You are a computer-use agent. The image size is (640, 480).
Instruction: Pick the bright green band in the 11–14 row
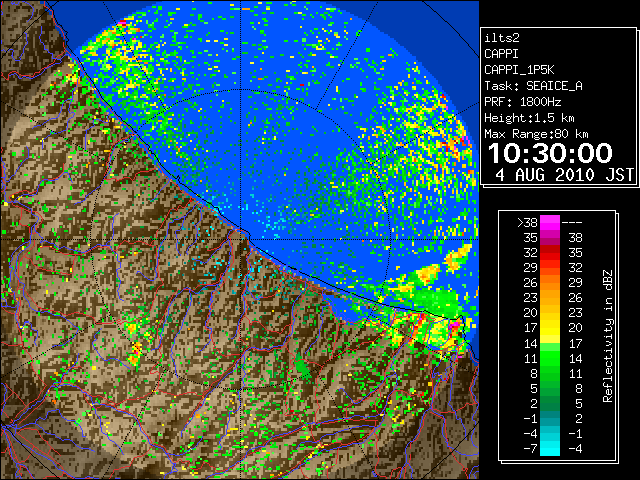[x=550, y=358]
